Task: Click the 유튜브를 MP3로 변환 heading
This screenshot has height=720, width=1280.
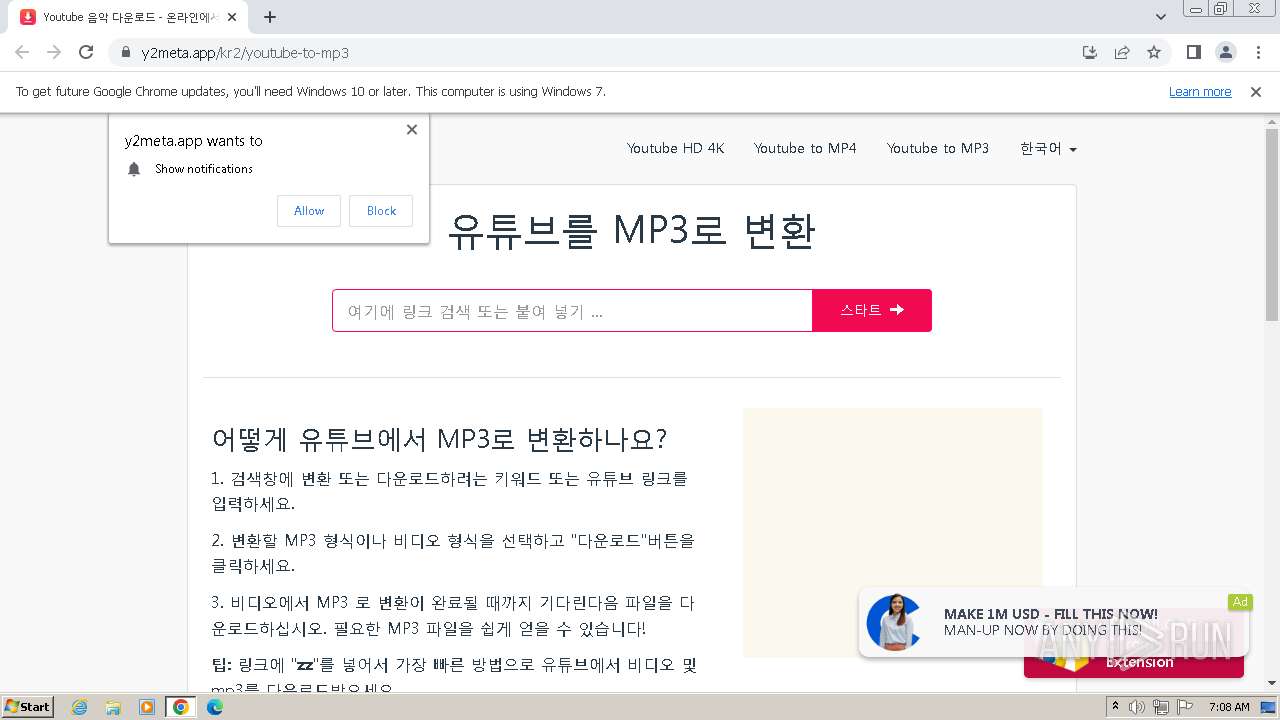Action: coord(631,231)
